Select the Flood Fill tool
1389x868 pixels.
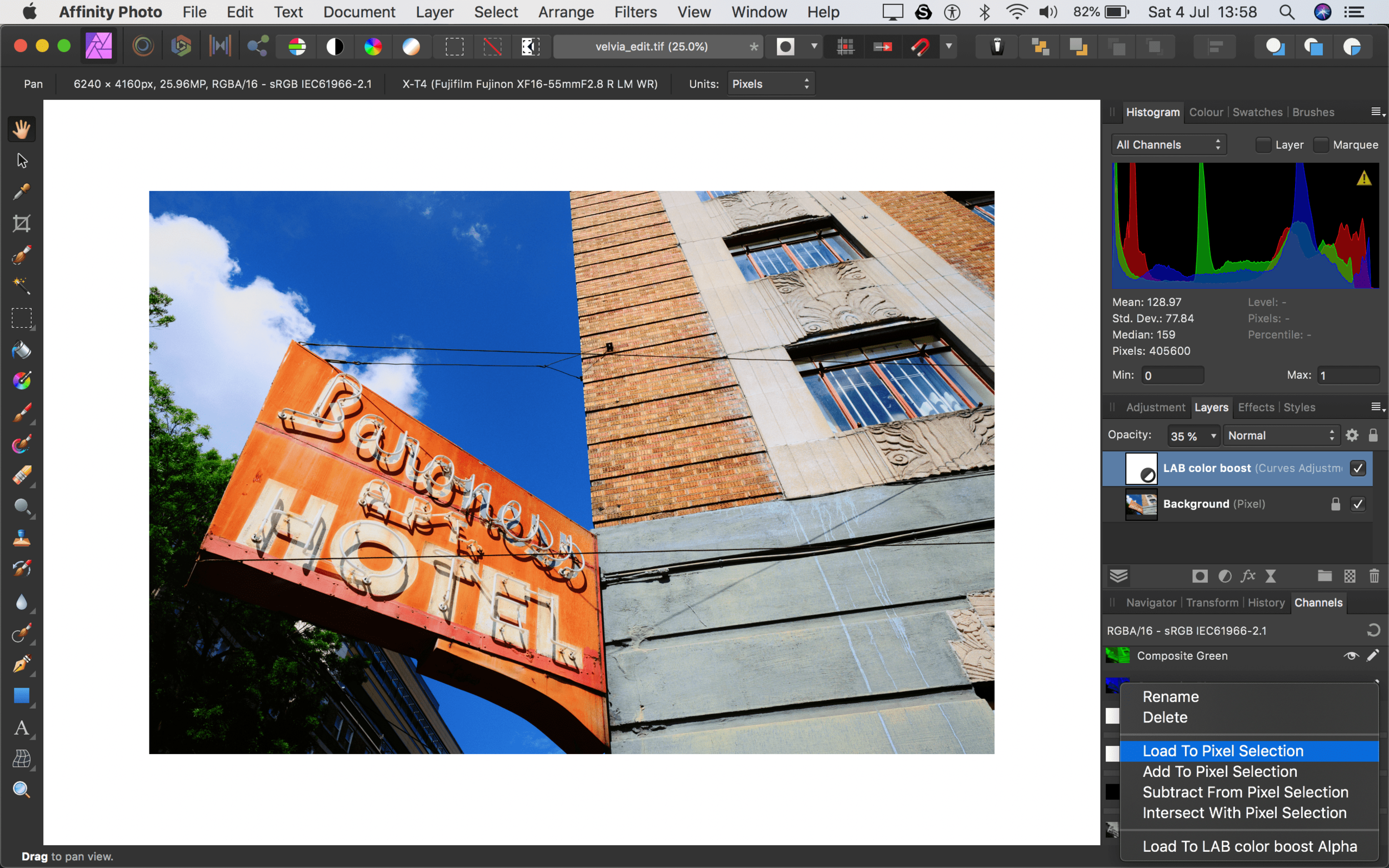click(21, 350)
